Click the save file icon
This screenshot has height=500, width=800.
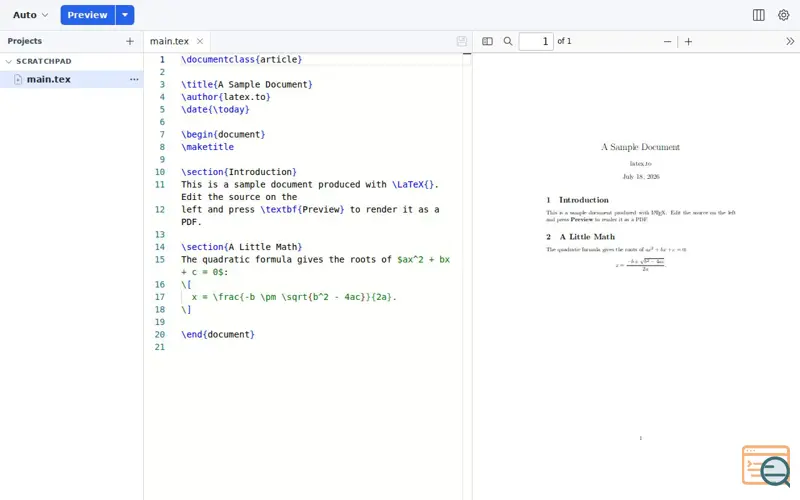[462, 41]
